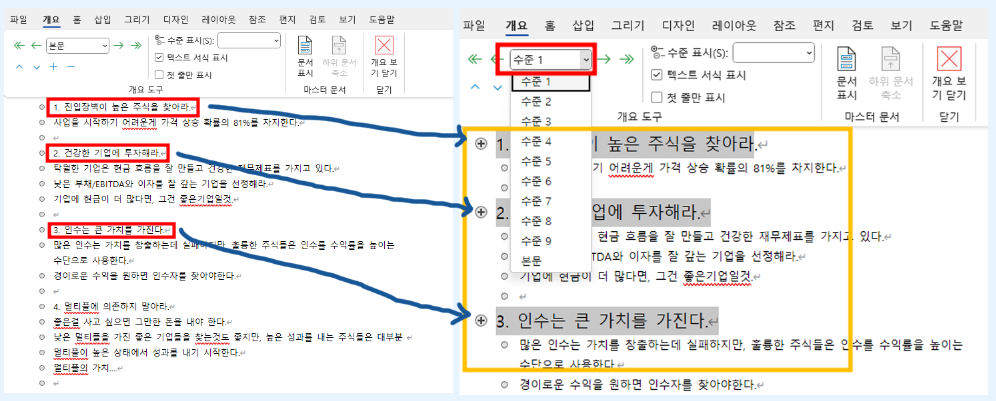Image resolution: width=996 pixels, height=401 pixels.
Task: Click 하위 문서 축소 icon in left window
Action: coord(339,46)
